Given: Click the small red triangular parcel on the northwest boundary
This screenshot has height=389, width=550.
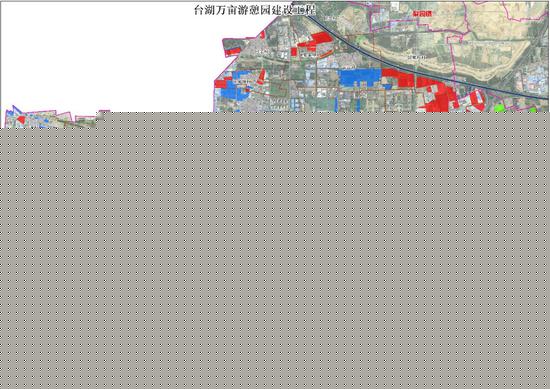Looking at the screenshot, I should point(262,34).
